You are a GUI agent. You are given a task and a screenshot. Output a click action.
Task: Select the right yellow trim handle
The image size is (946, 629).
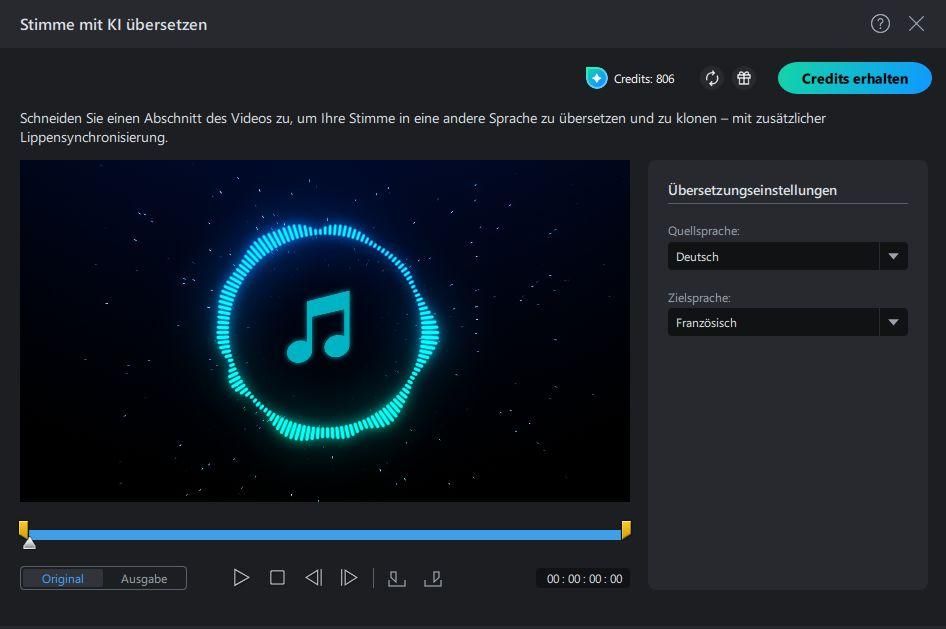[626, 529]
